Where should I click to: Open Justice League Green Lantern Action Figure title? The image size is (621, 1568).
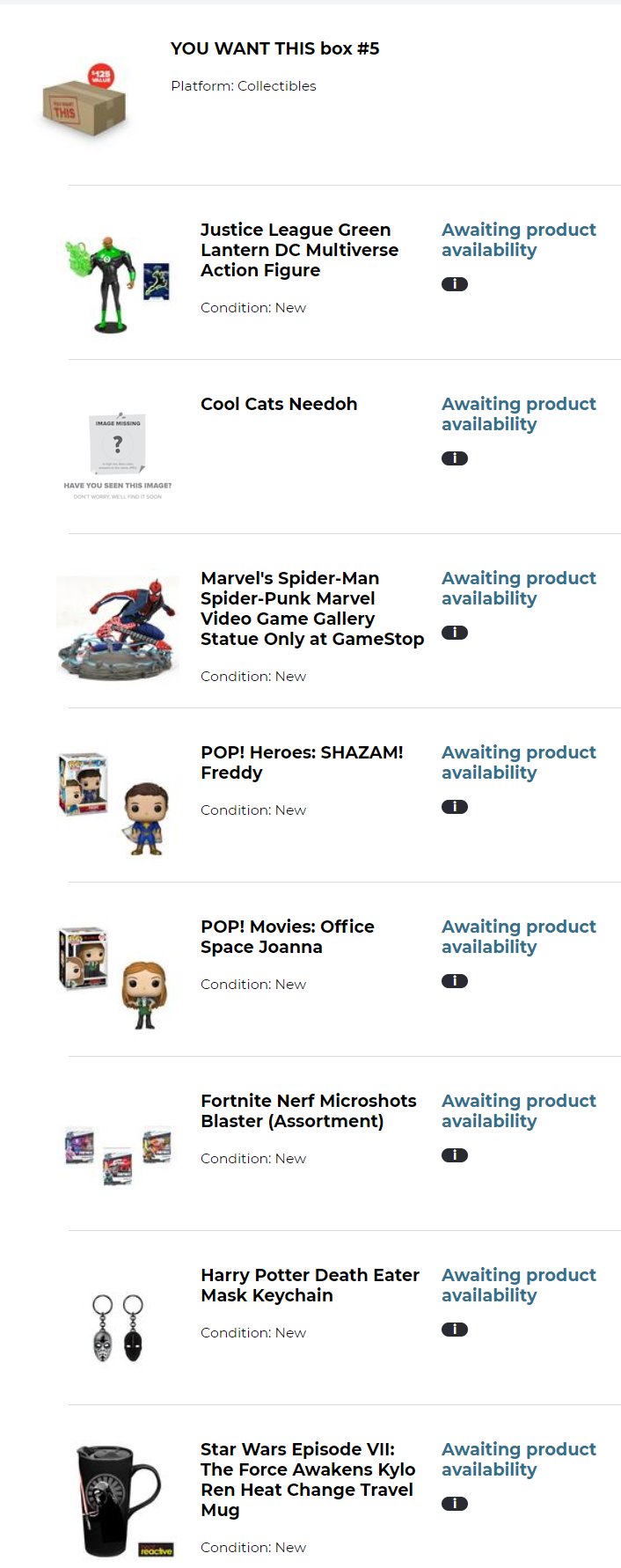tap(298, 250)
